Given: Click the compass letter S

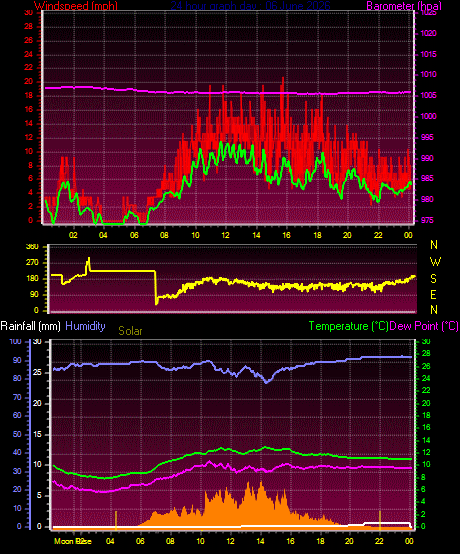Looking at the screenshot, I should click(434, 279).
